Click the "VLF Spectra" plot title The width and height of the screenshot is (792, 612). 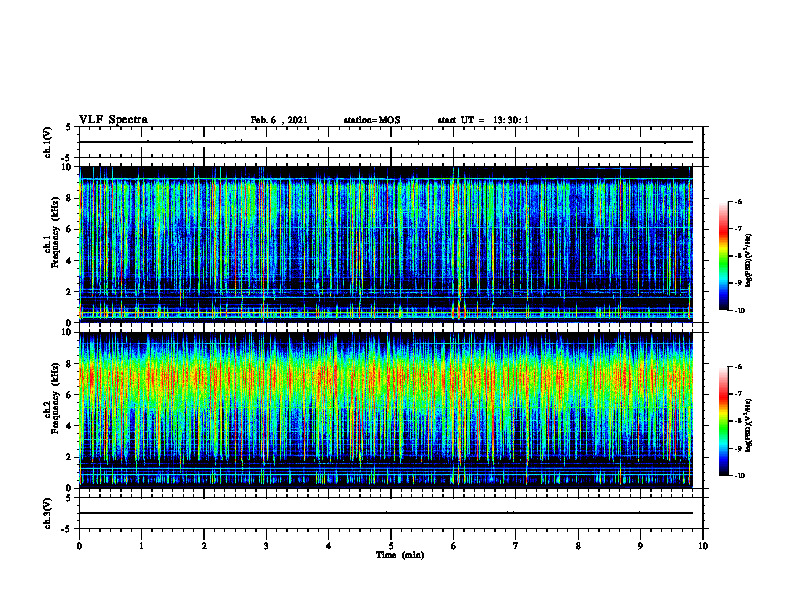113,120
